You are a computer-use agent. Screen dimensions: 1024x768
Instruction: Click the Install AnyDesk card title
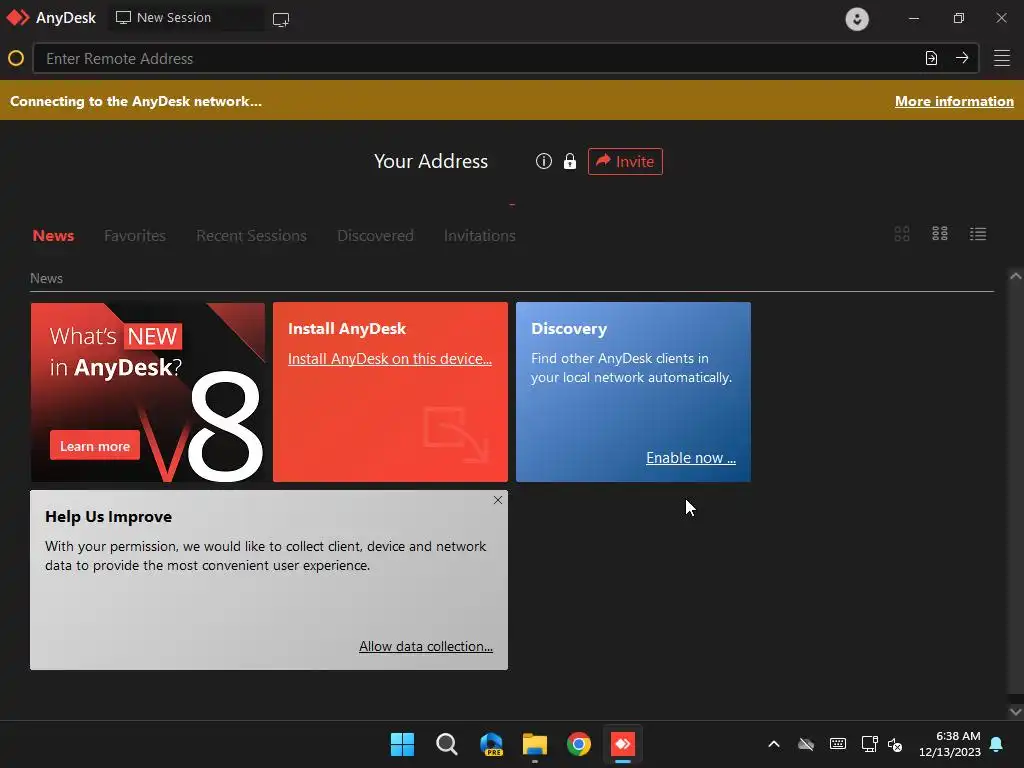coord(347,328)
